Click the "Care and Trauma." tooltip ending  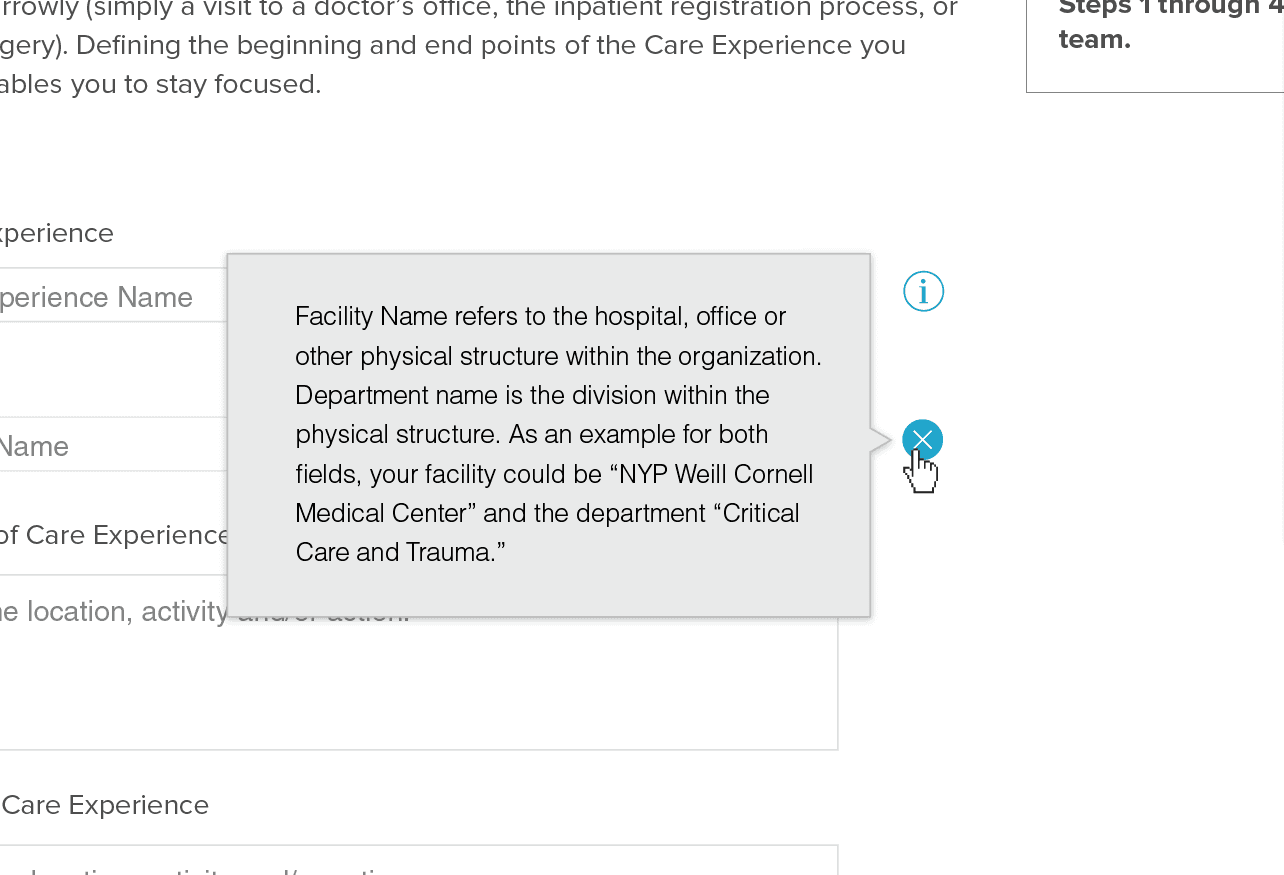[x=401, y=552]
